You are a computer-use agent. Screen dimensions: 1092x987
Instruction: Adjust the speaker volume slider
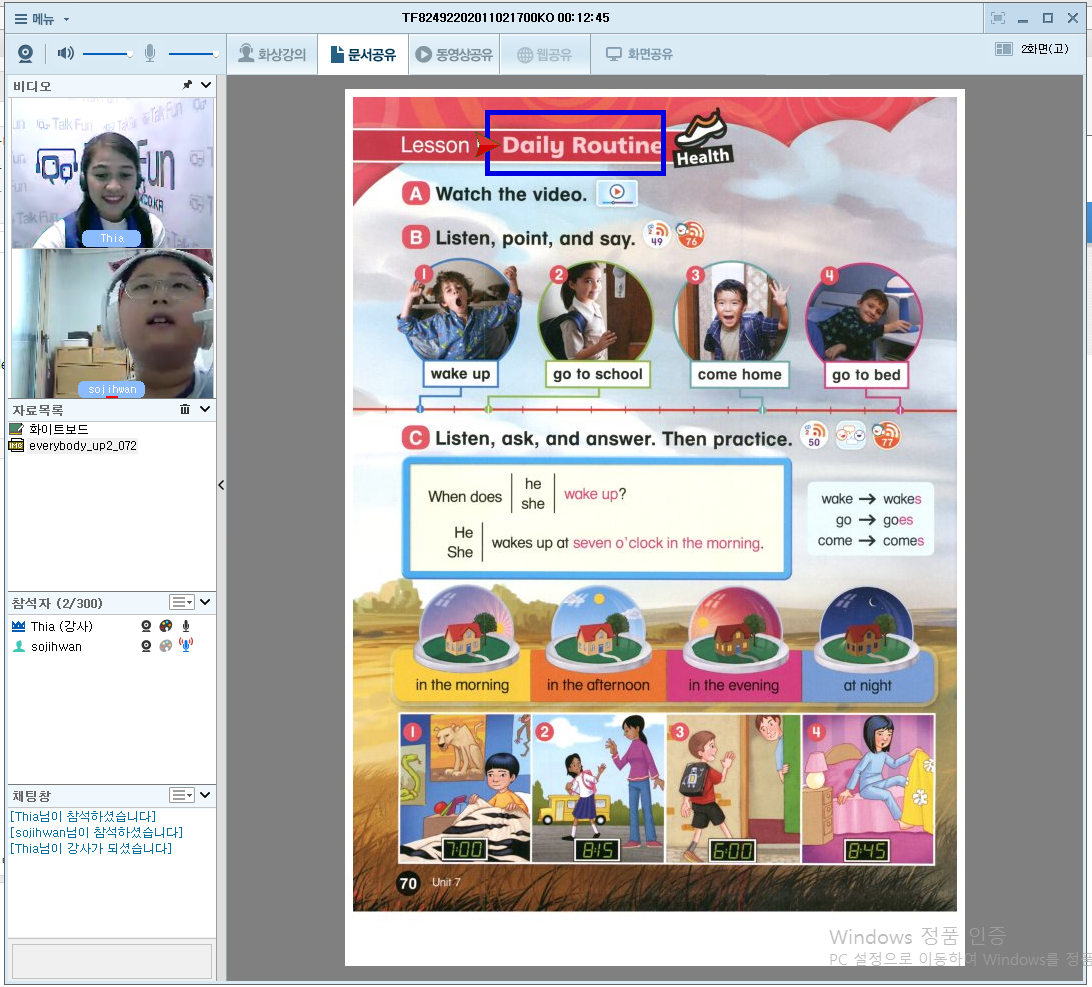click(129, 54)
